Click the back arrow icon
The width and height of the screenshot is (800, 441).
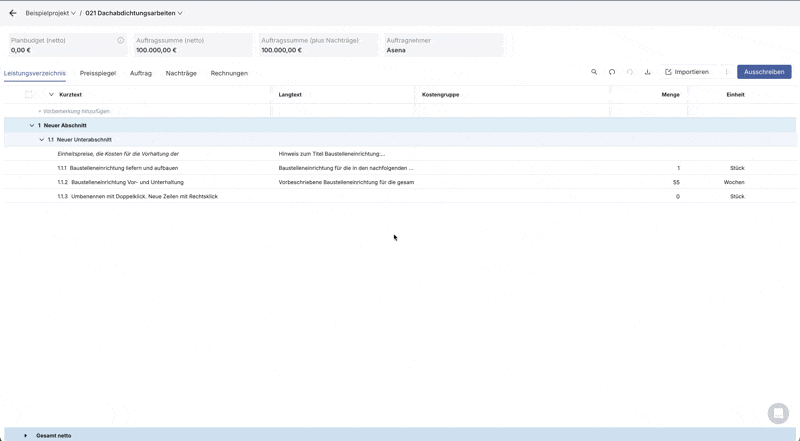click(13, 13)
